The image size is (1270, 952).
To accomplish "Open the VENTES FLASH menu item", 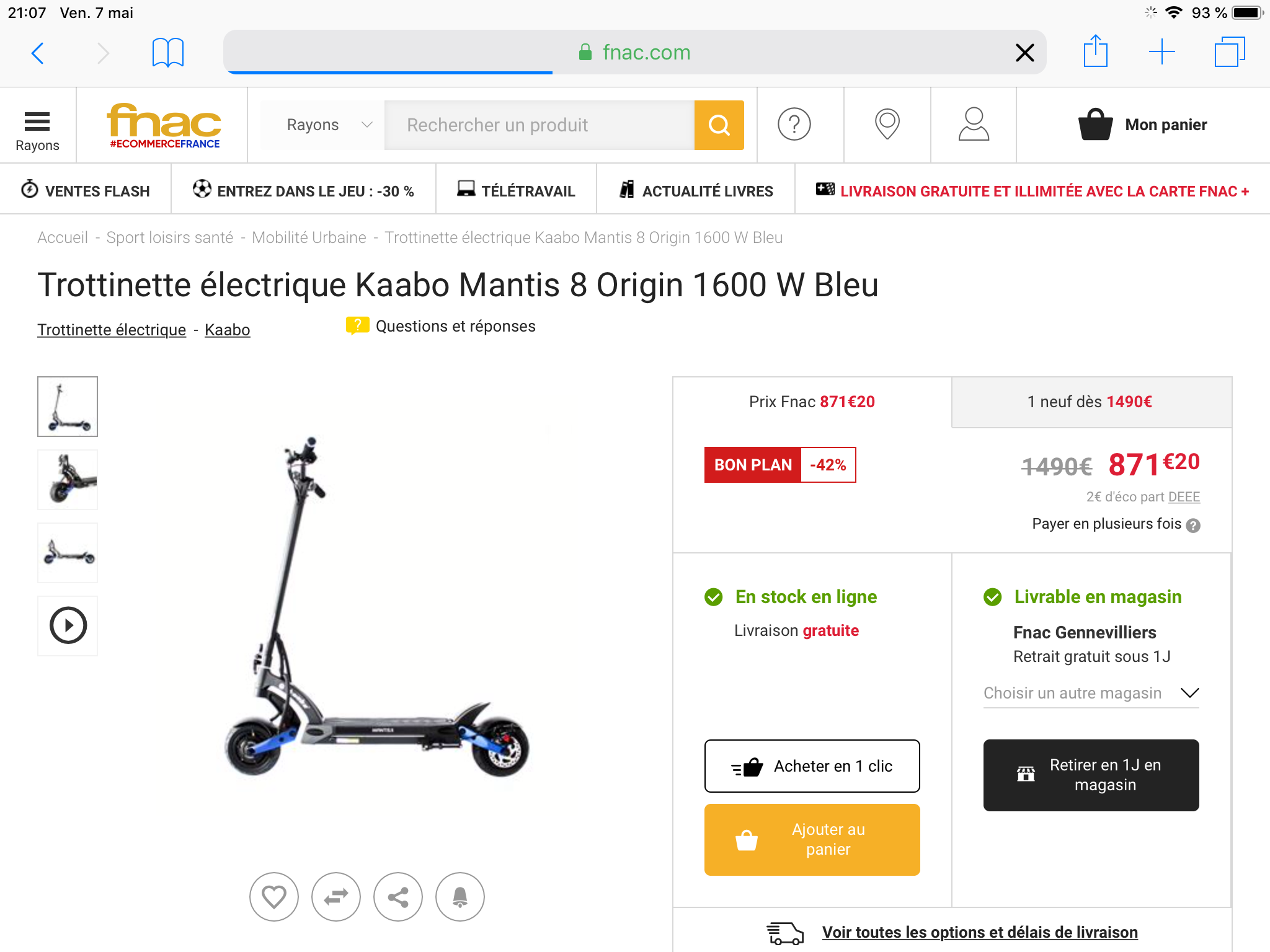I will tap(86, 191).
